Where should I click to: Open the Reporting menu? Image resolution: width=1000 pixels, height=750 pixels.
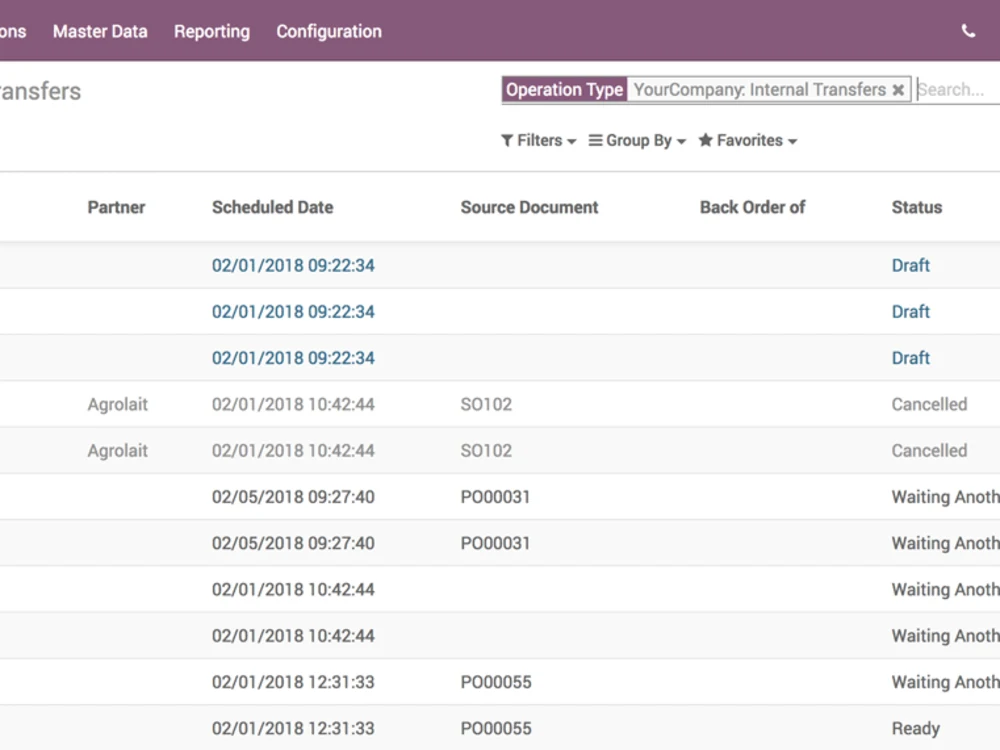212,31
